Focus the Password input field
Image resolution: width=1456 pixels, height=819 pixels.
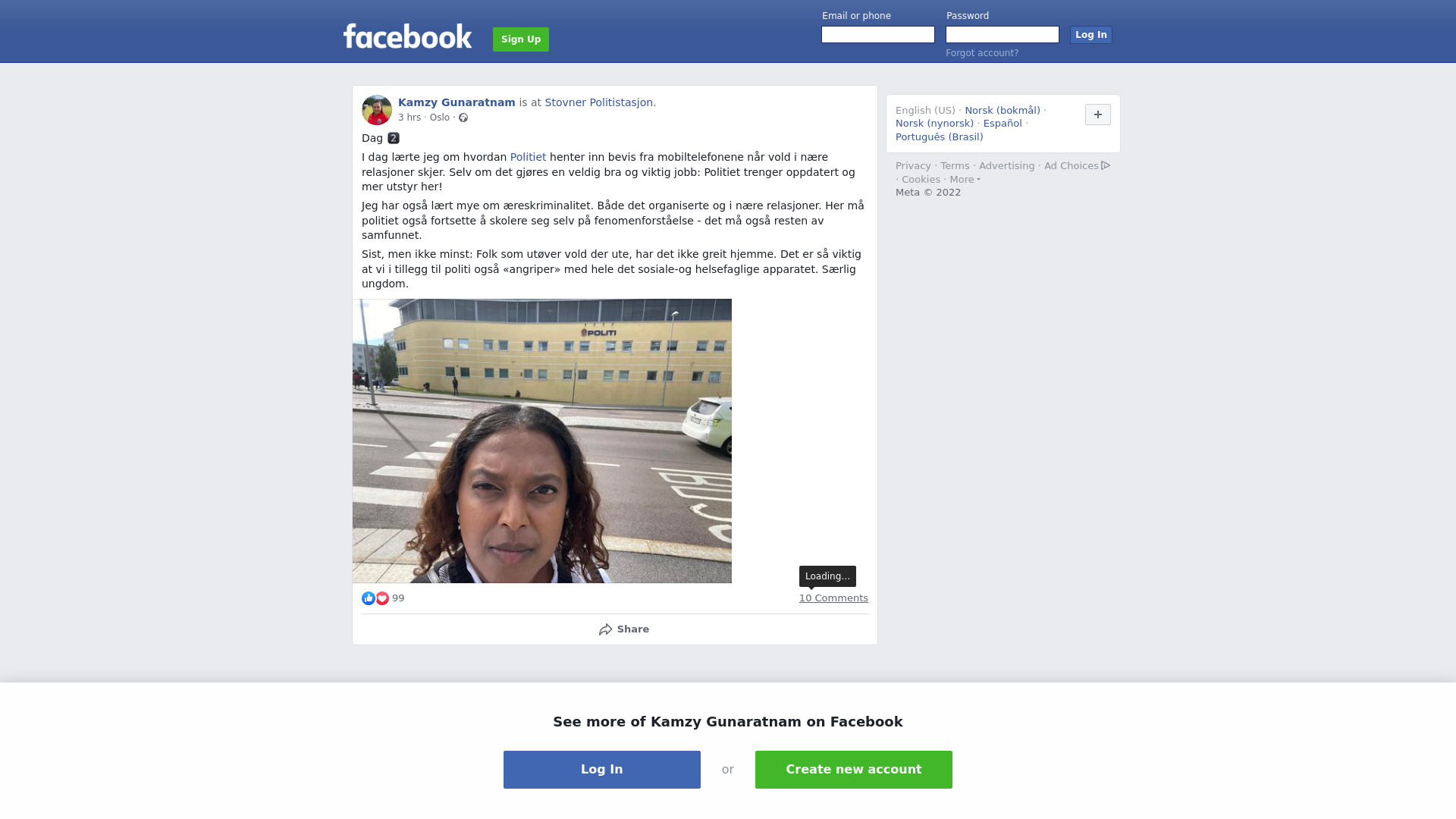[x=1003, y=35]
